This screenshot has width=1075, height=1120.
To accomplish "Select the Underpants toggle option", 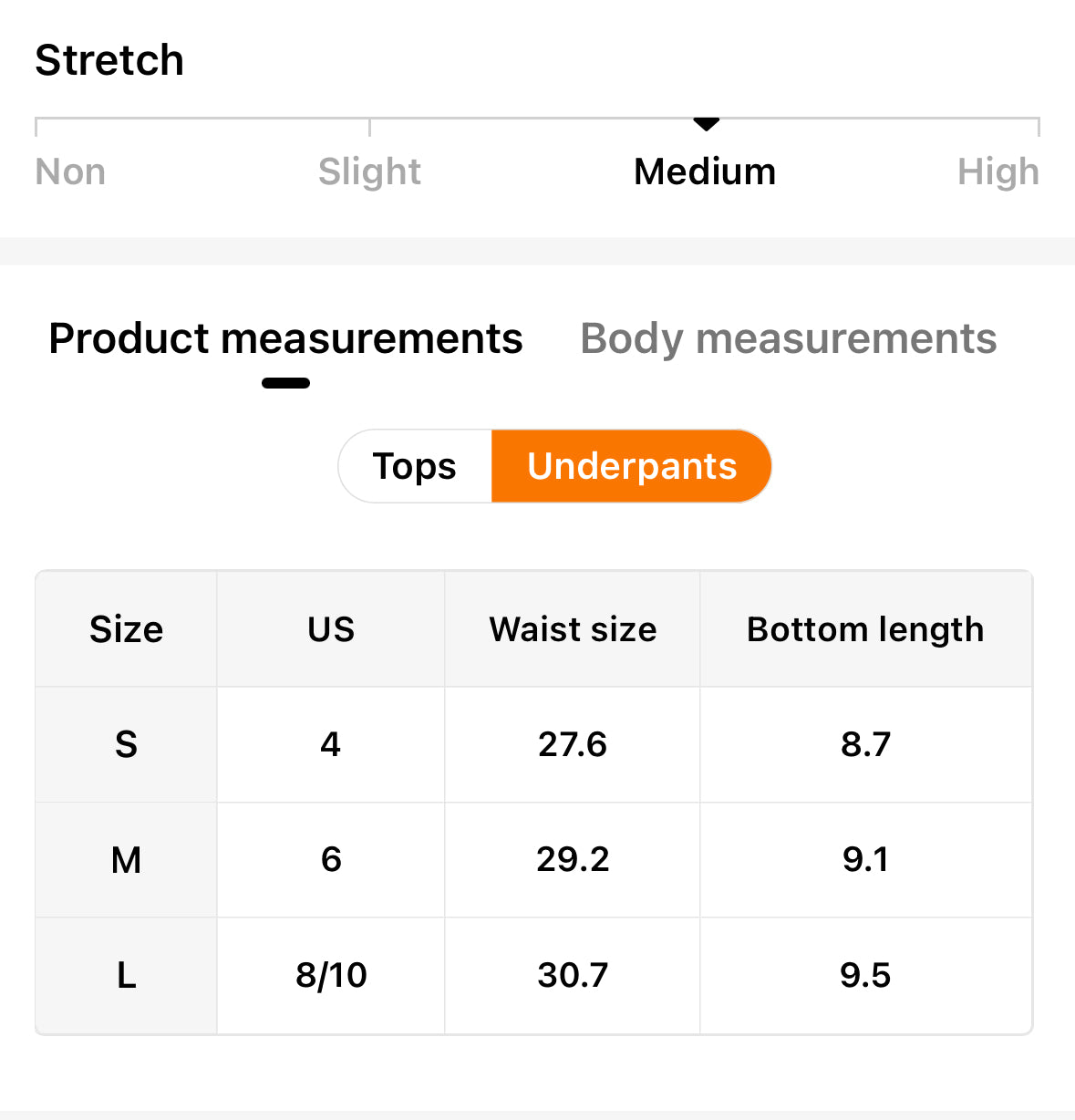I will point(632,466).
